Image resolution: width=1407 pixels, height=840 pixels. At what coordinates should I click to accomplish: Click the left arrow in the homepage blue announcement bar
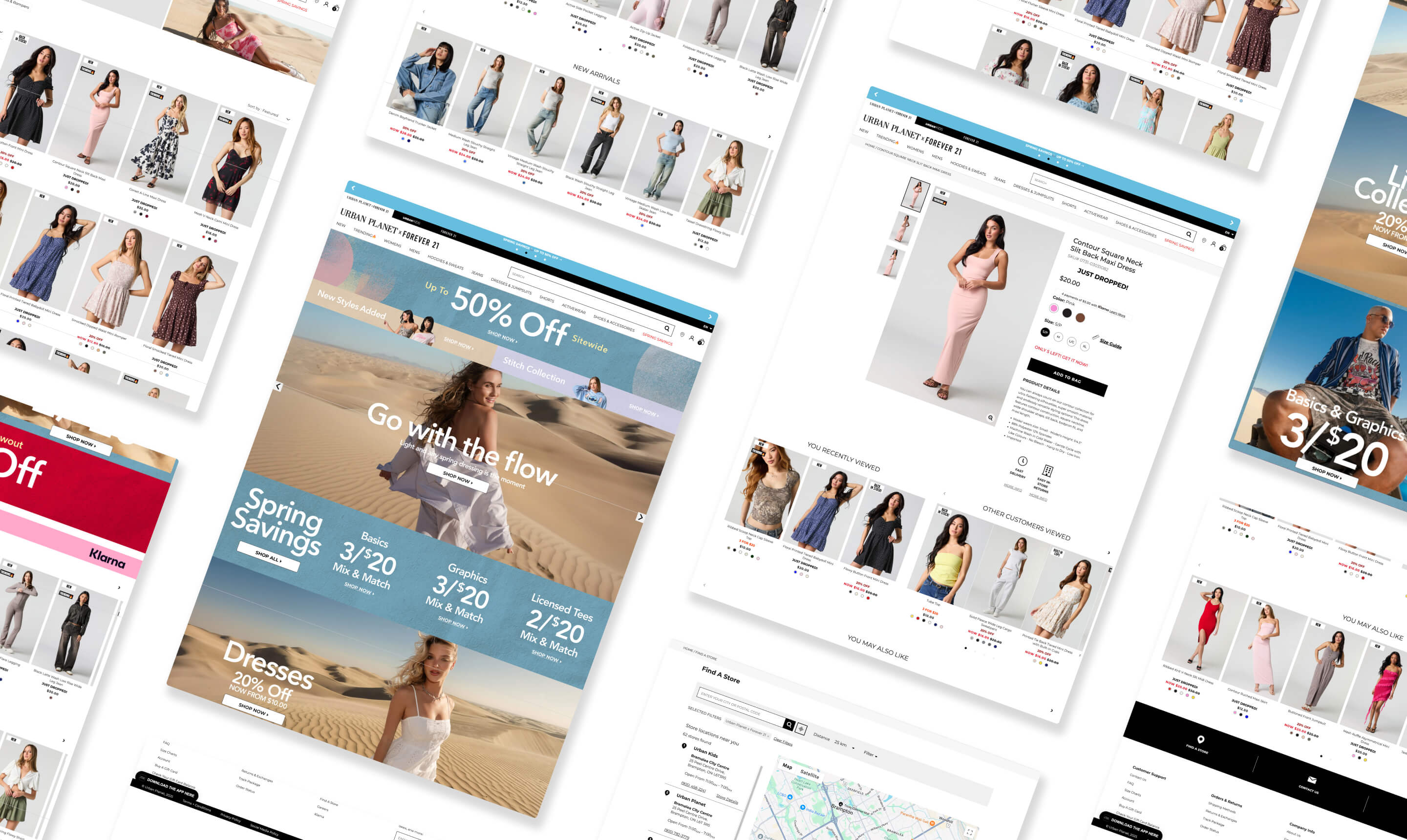pyautogui.click(x=353, y=188)
